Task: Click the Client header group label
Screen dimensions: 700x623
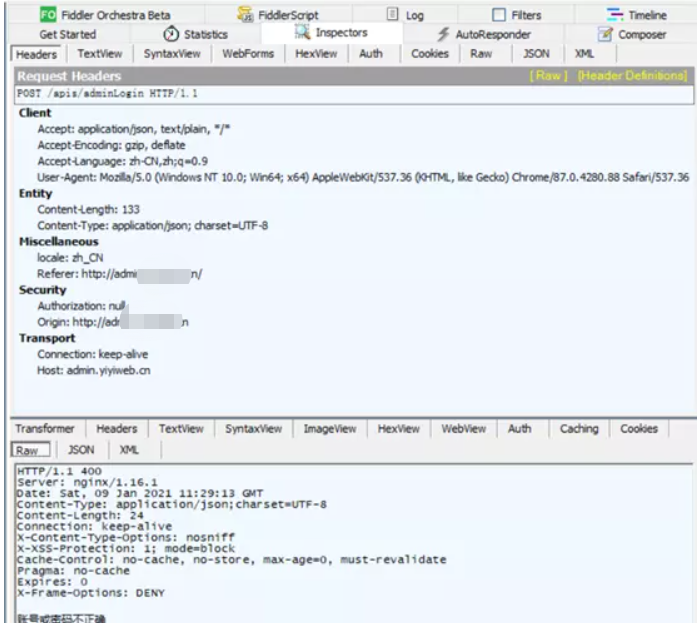Action: [x=35, y=113]
